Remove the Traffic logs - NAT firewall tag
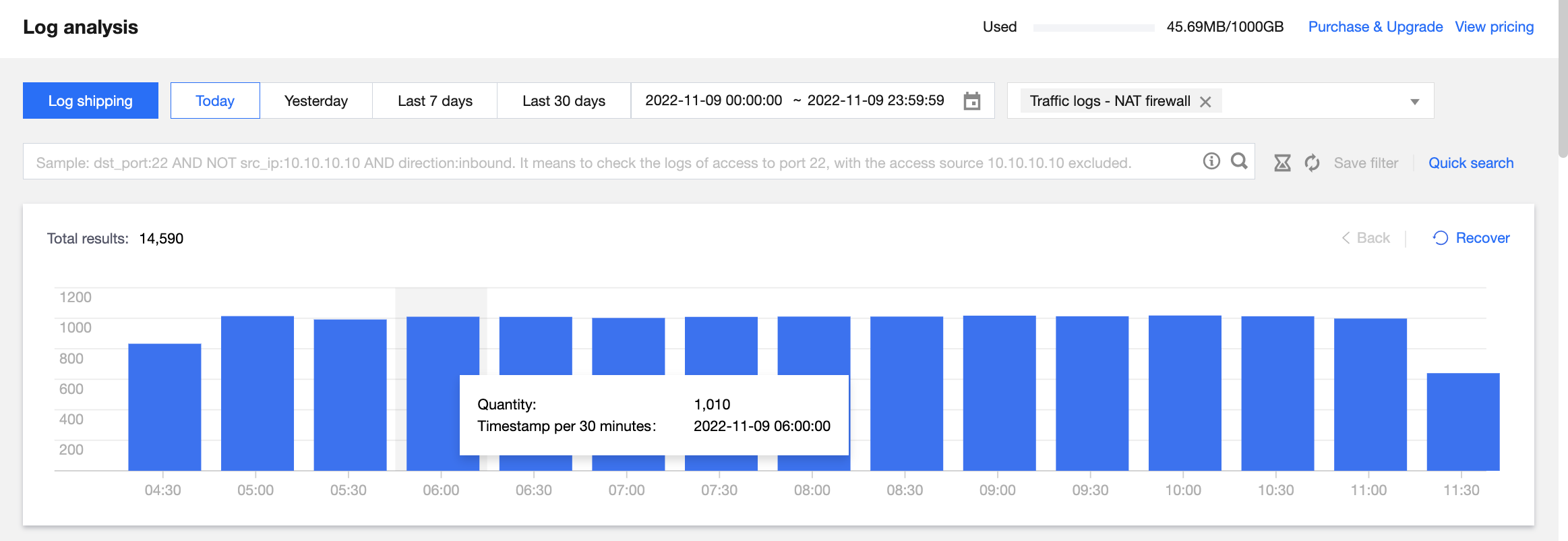 pyautogui.click(x=1206, y=102)
